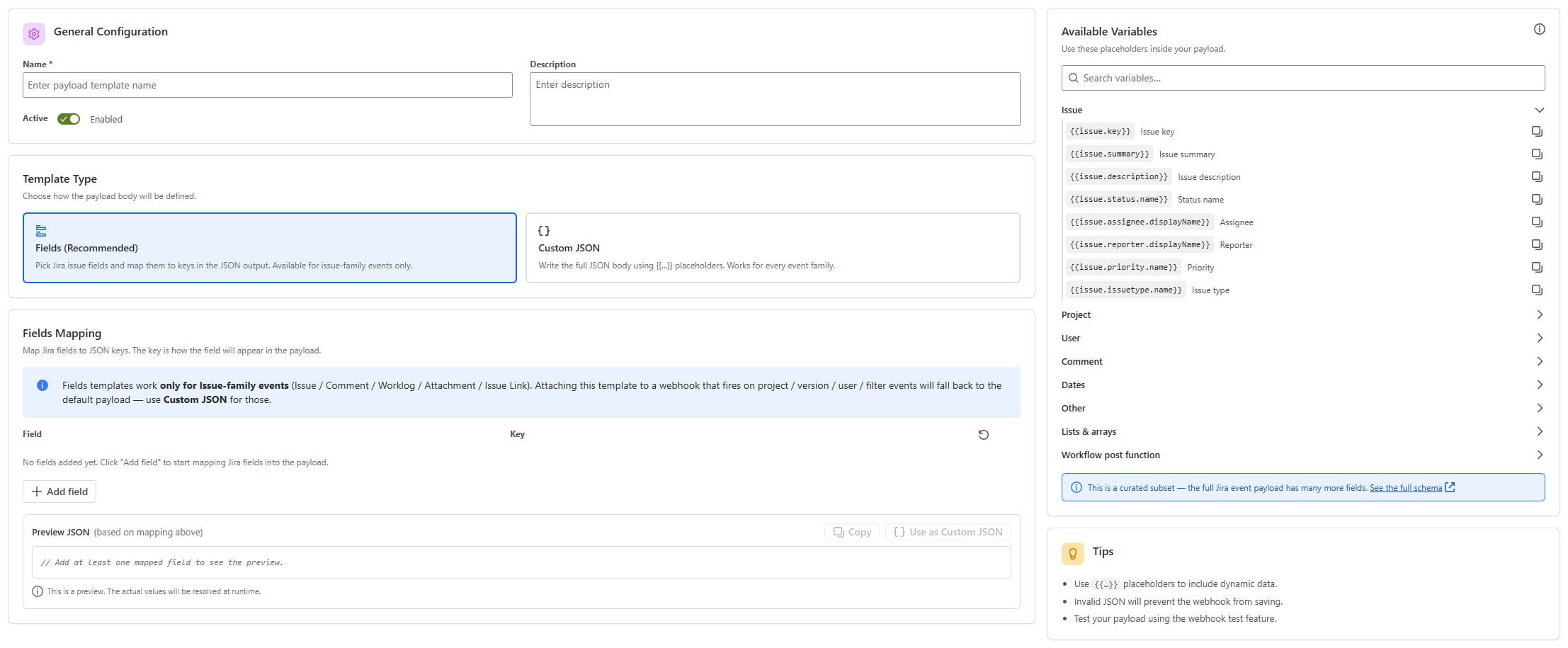Viewport: 1568px width, 648px height.
Task: Click the Tips lightbulb icon
Action: 1072,553
